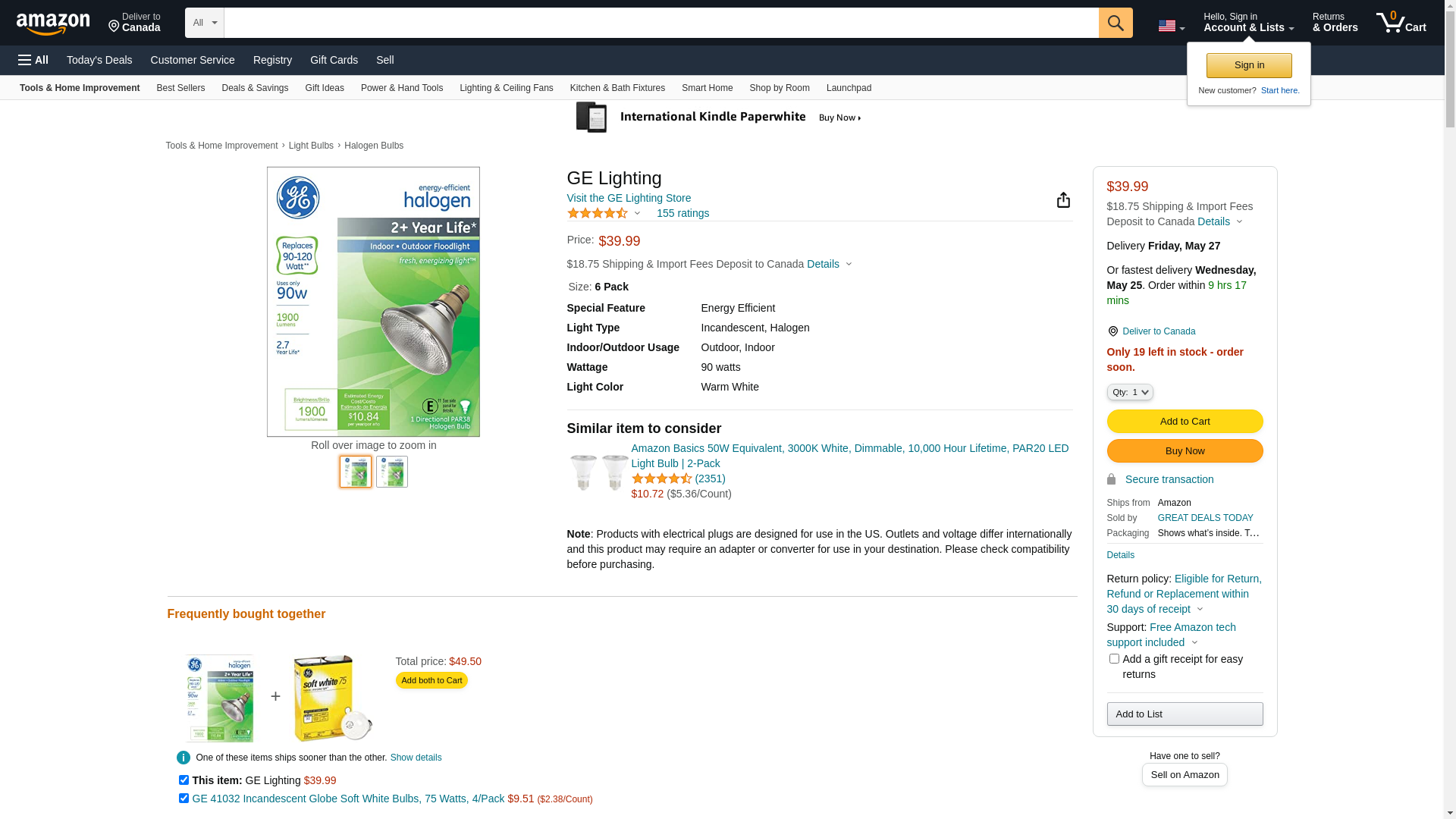Click the Add to Cart button
The height and width of the screenshot is (819, 1456).
tap(1185, 422)
